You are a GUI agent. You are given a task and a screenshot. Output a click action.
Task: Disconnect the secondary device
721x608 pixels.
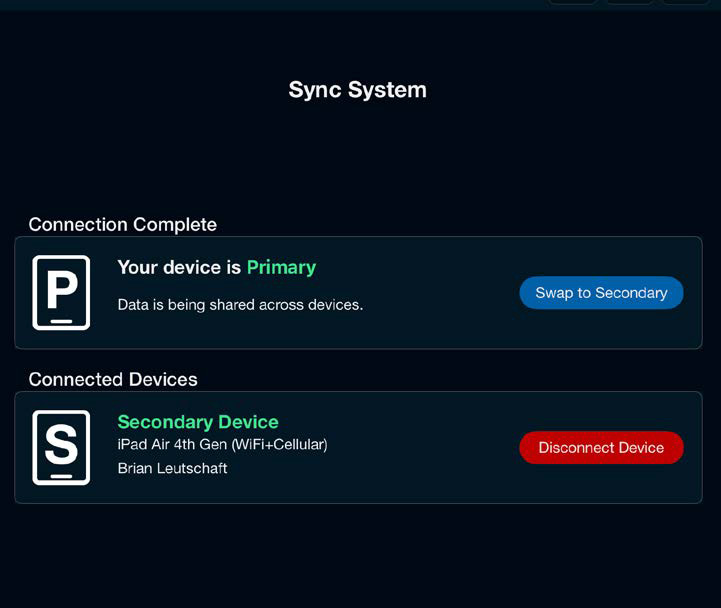pyautogui.click(x=601, y=447)
